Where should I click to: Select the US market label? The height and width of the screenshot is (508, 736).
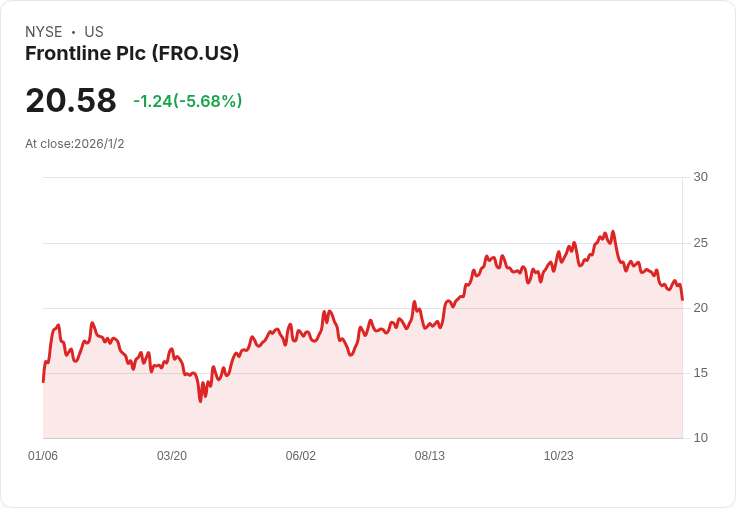(94, 32)
